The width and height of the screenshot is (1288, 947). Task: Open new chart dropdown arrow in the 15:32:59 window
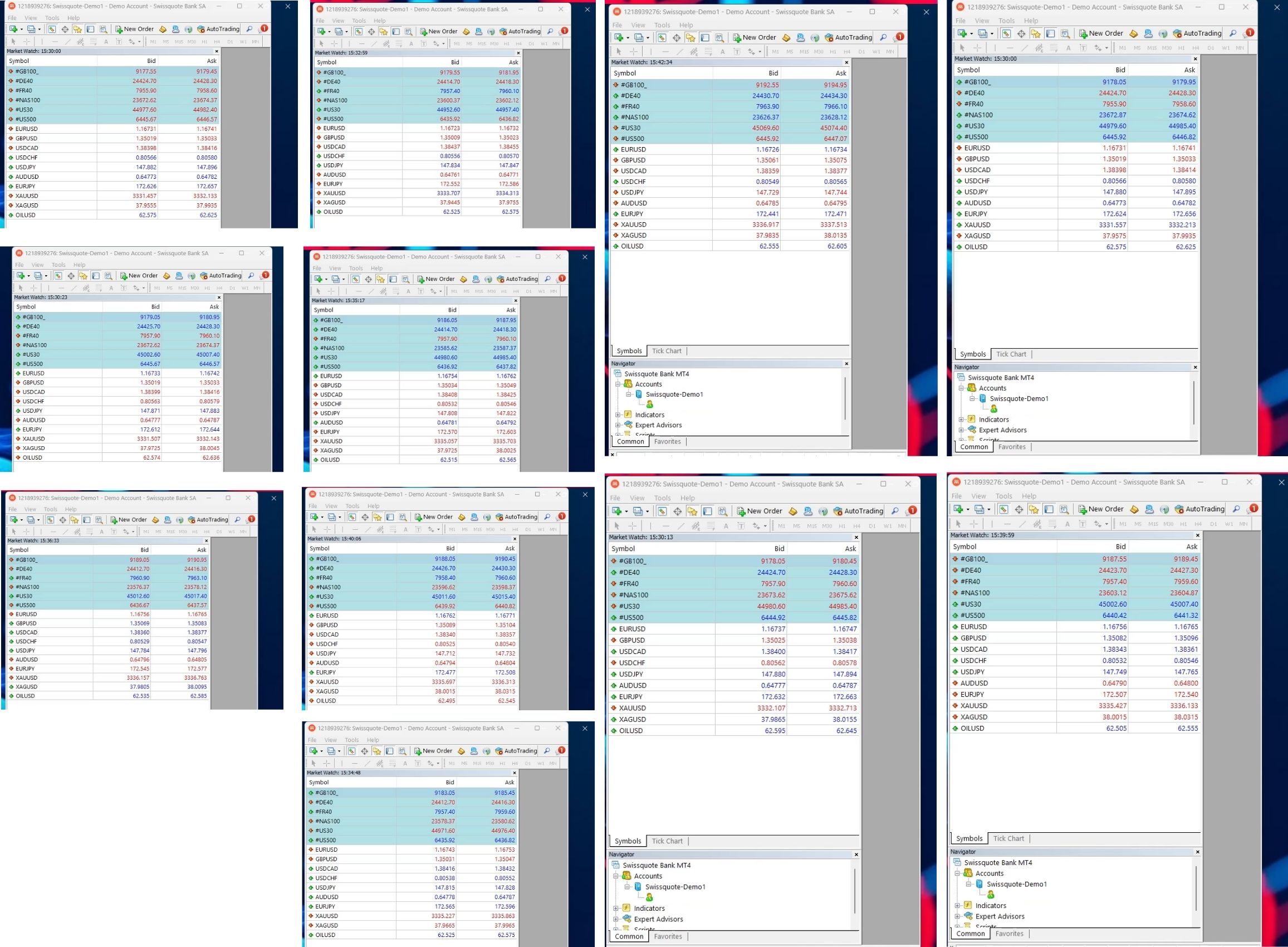(329, 32)
